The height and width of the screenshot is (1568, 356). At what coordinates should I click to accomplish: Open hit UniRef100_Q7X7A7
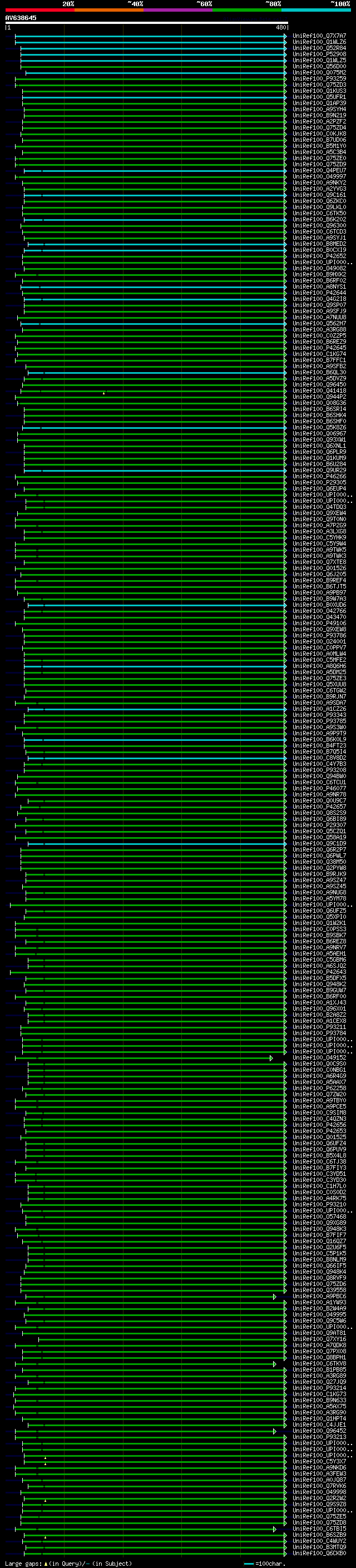[319, 36]
